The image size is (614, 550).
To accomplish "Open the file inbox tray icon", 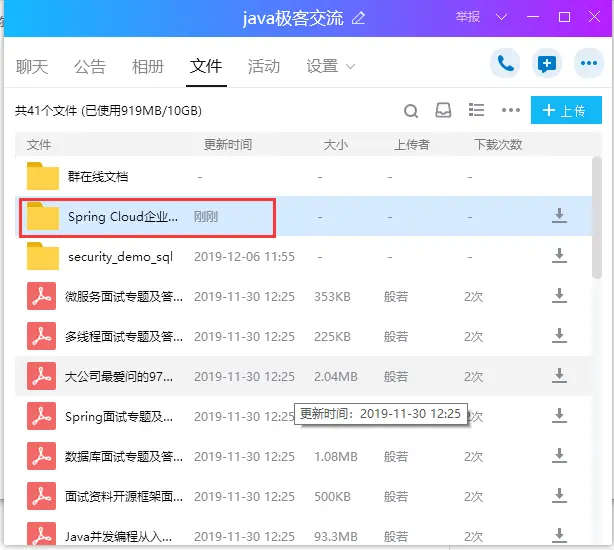I will click(444, 111).
